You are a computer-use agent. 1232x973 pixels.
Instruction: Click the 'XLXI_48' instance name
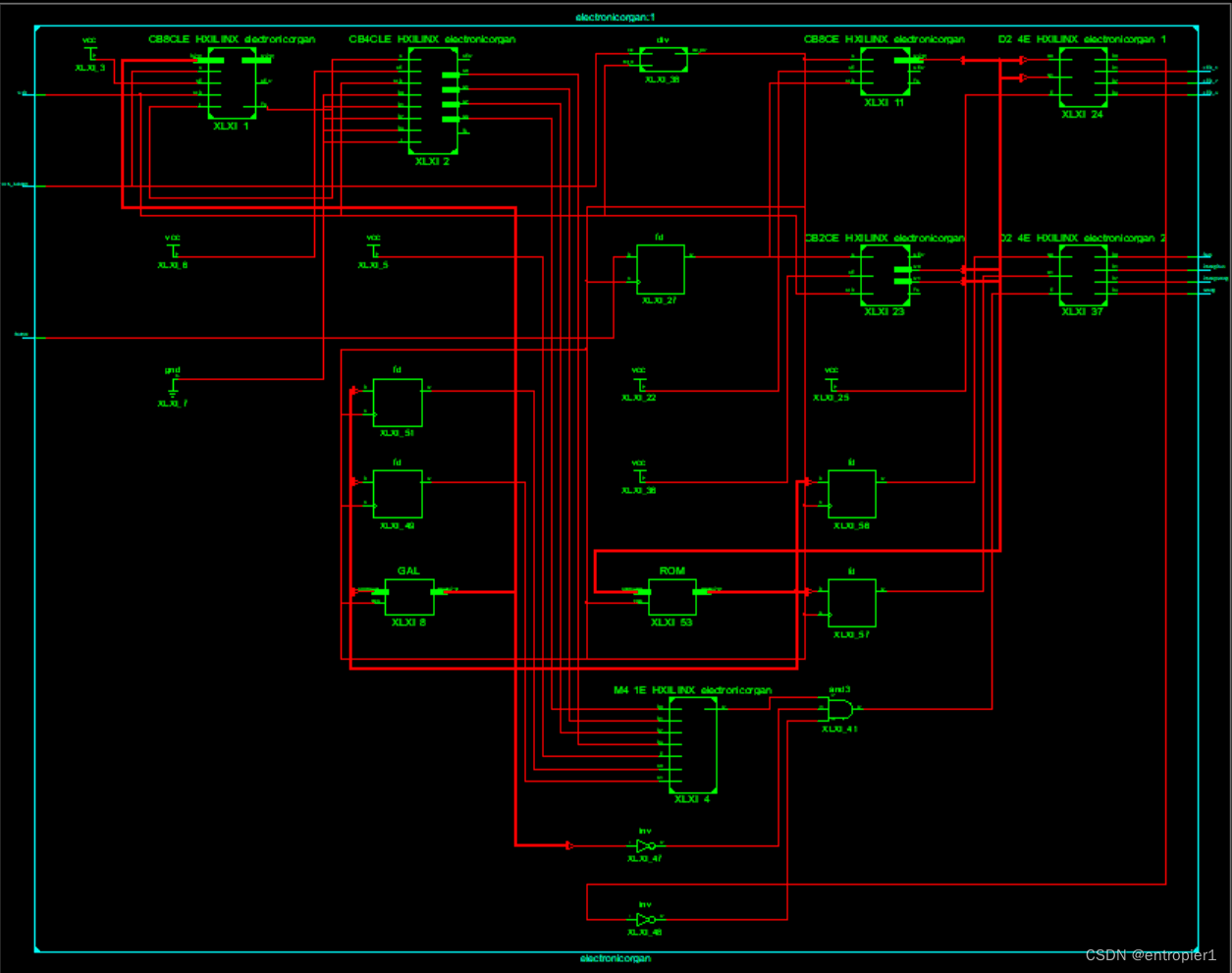tap(645, 933)
